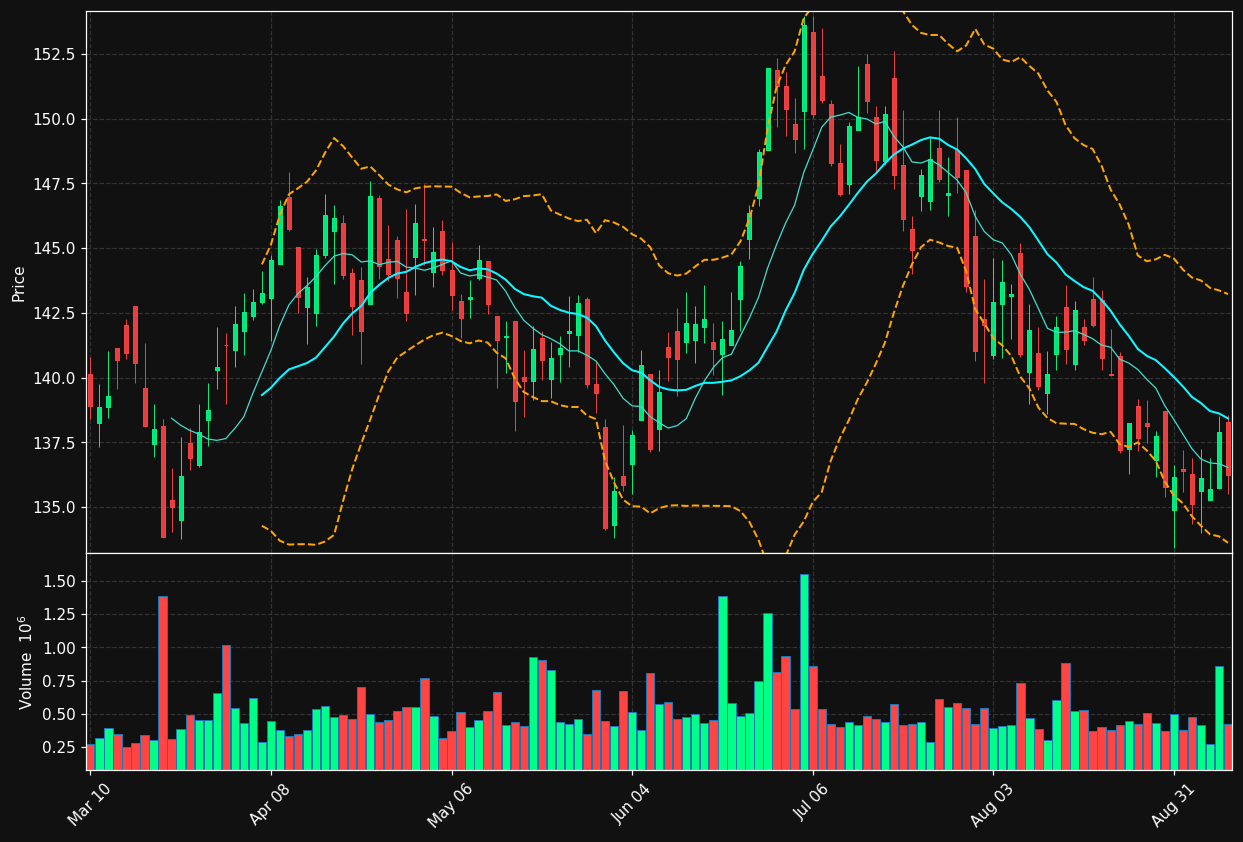Click the Price axis title

click(19, 283)
